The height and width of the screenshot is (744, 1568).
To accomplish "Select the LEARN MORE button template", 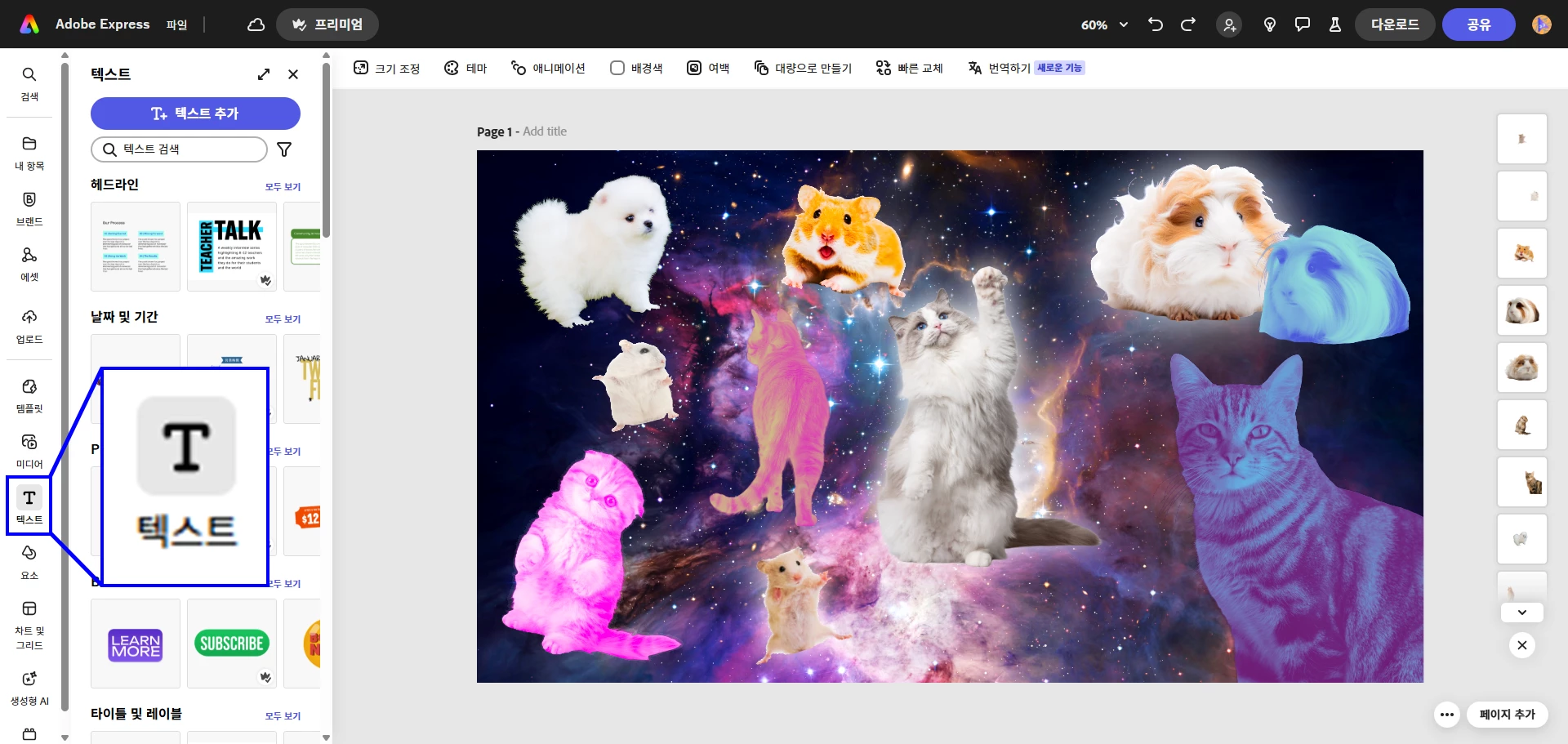I will point(136,644).
